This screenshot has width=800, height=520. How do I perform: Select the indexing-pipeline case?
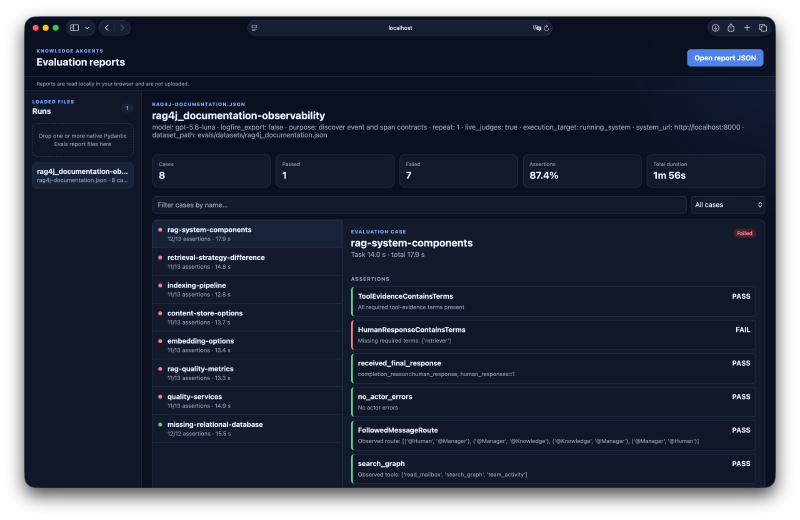pyautogui.click(x=247, y=290)
